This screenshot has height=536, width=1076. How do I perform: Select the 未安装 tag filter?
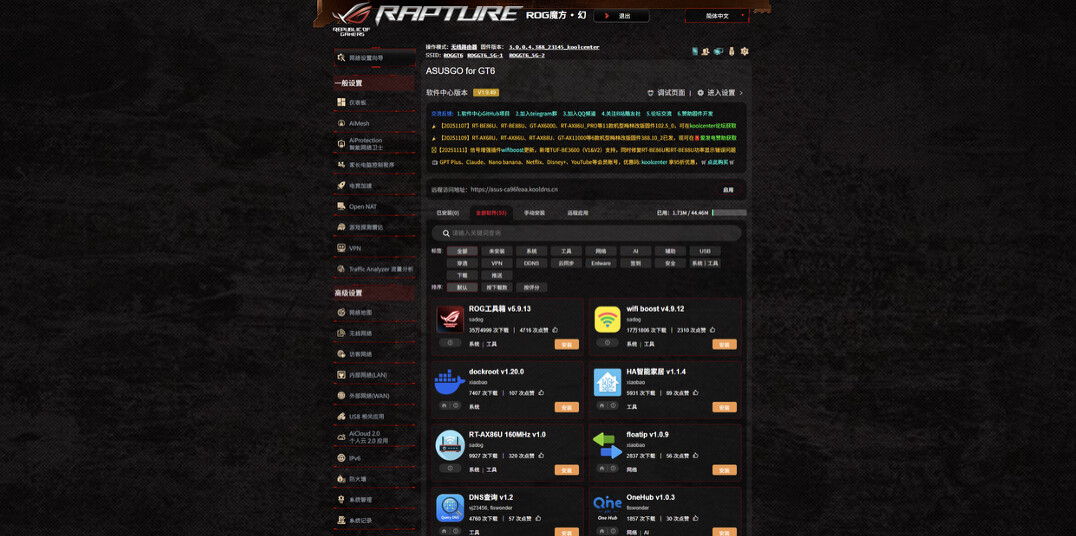pyautogui.click(x=497, y=251)
